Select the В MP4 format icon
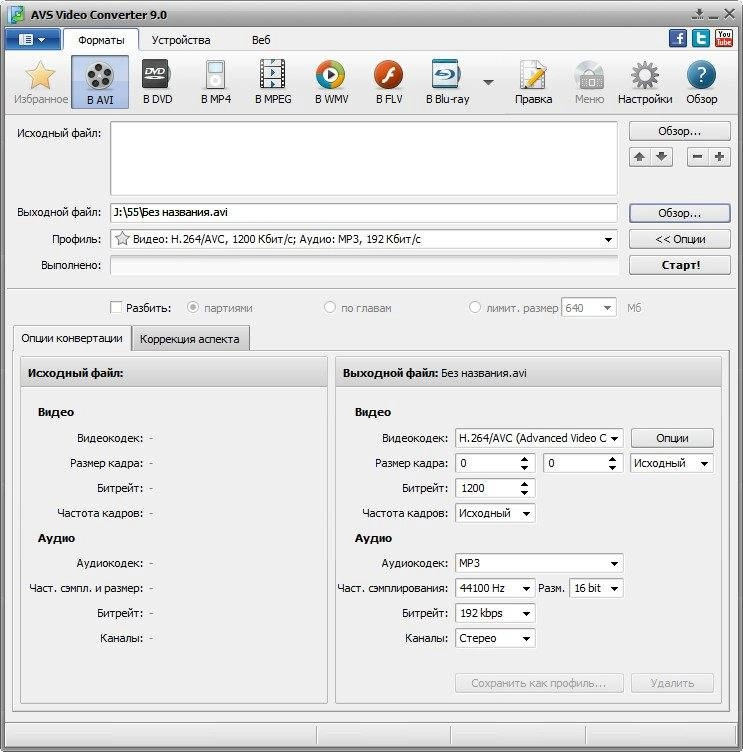Image resolution: width=743 pixels, height=752 pixels. pos(215,82)
